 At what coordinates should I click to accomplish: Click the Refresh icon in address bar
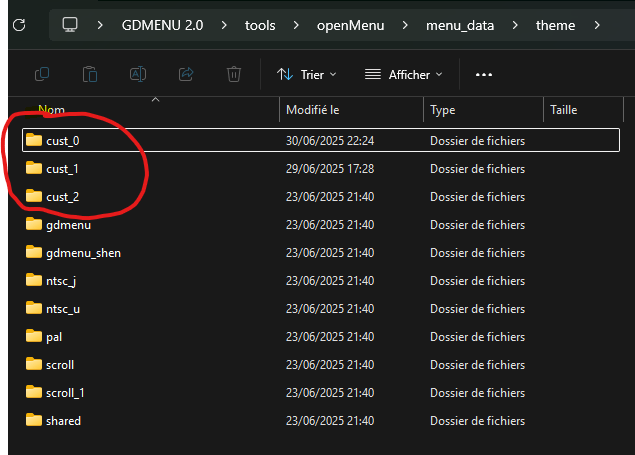pyautogui.click(x=18, y=25)
